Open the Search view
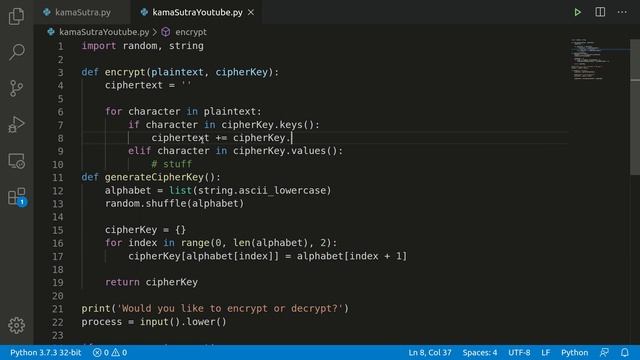This screenshot has height=360, width=640. (16, 52)
